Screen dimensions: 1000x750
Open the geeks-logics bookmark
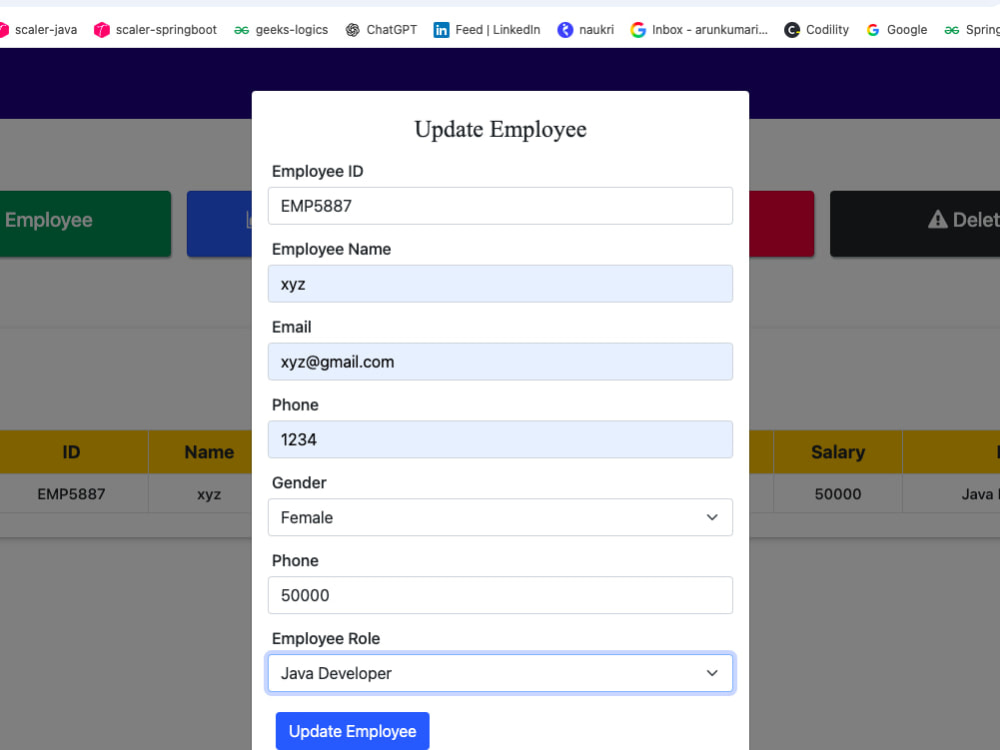281,30
